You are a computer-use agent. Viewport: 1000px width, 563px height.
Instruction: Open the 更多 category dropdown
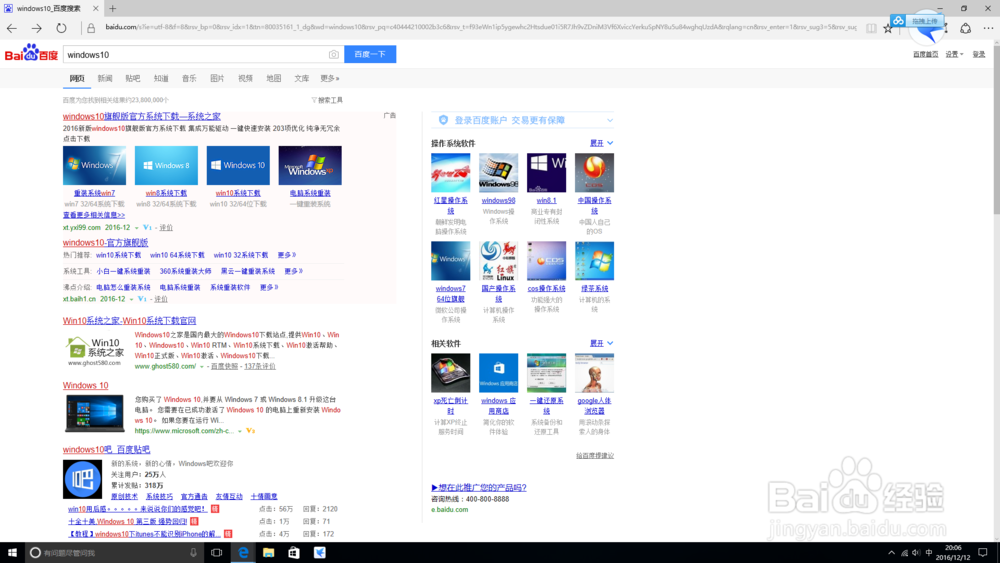pos(330,78)
